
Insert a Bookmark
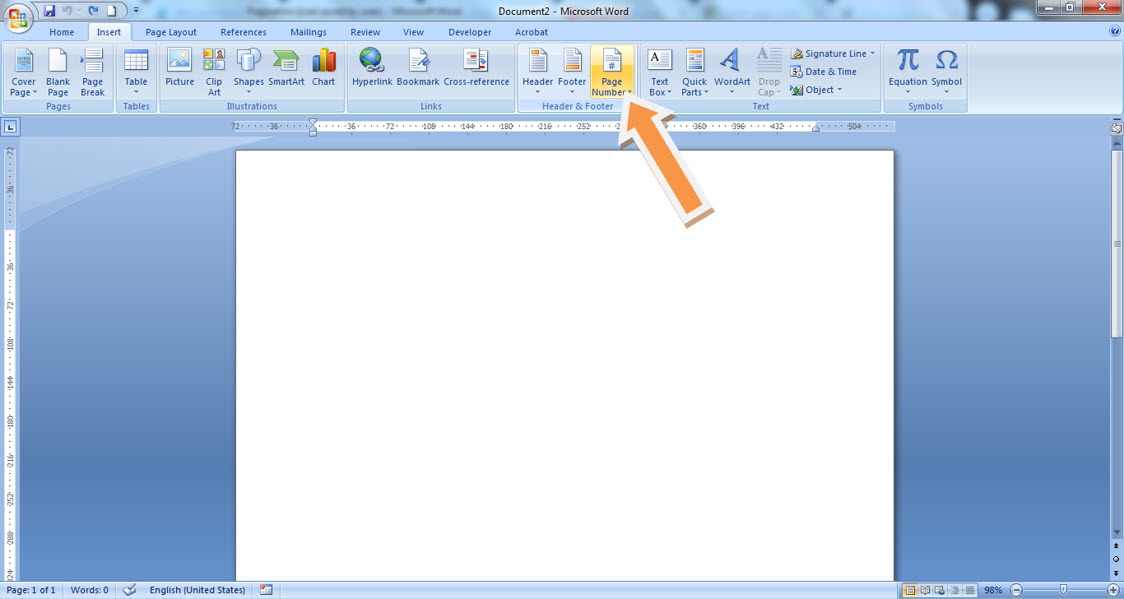[x=418, y=72]
